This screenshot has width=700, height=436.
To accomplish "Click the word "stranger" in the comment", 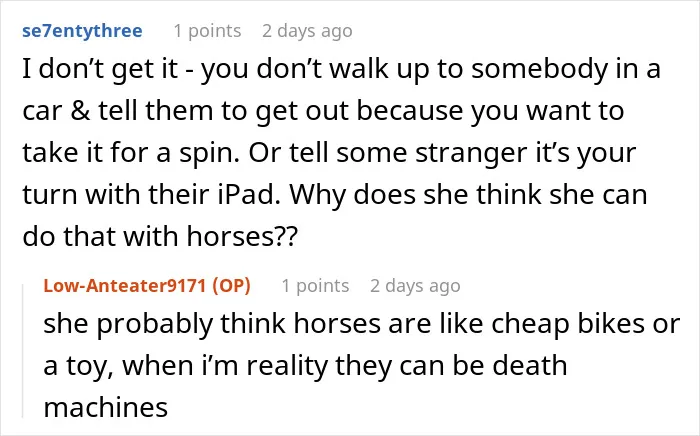I will coord(471,153).
